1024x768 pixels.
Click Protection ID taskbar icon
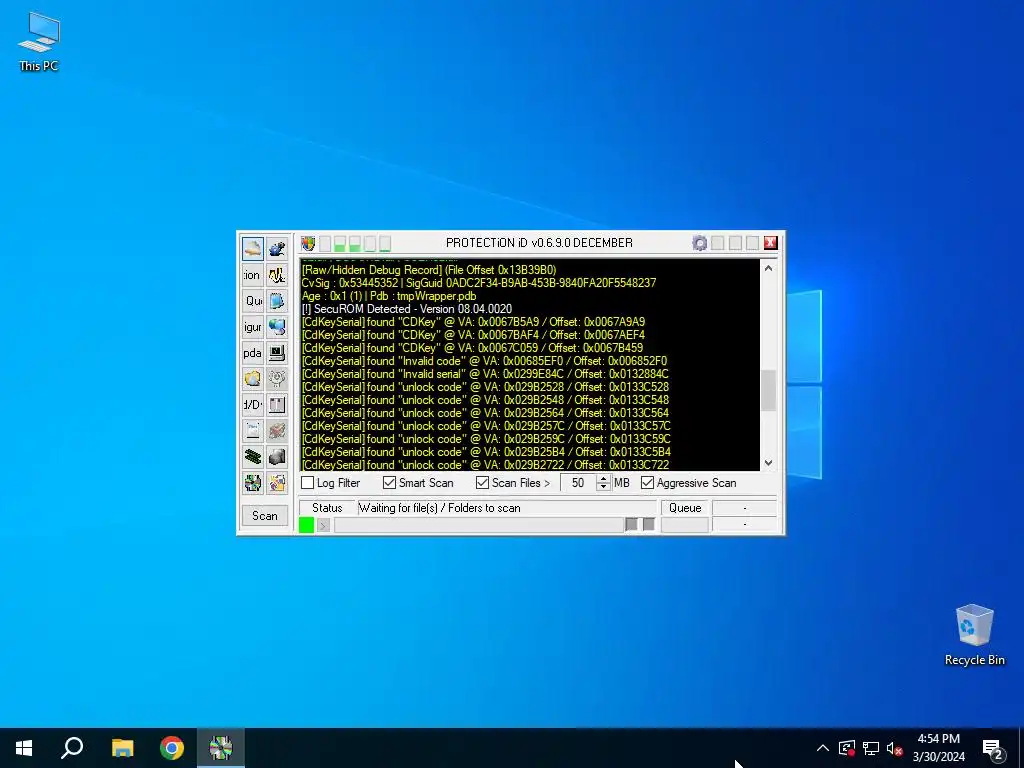point(221,748)
